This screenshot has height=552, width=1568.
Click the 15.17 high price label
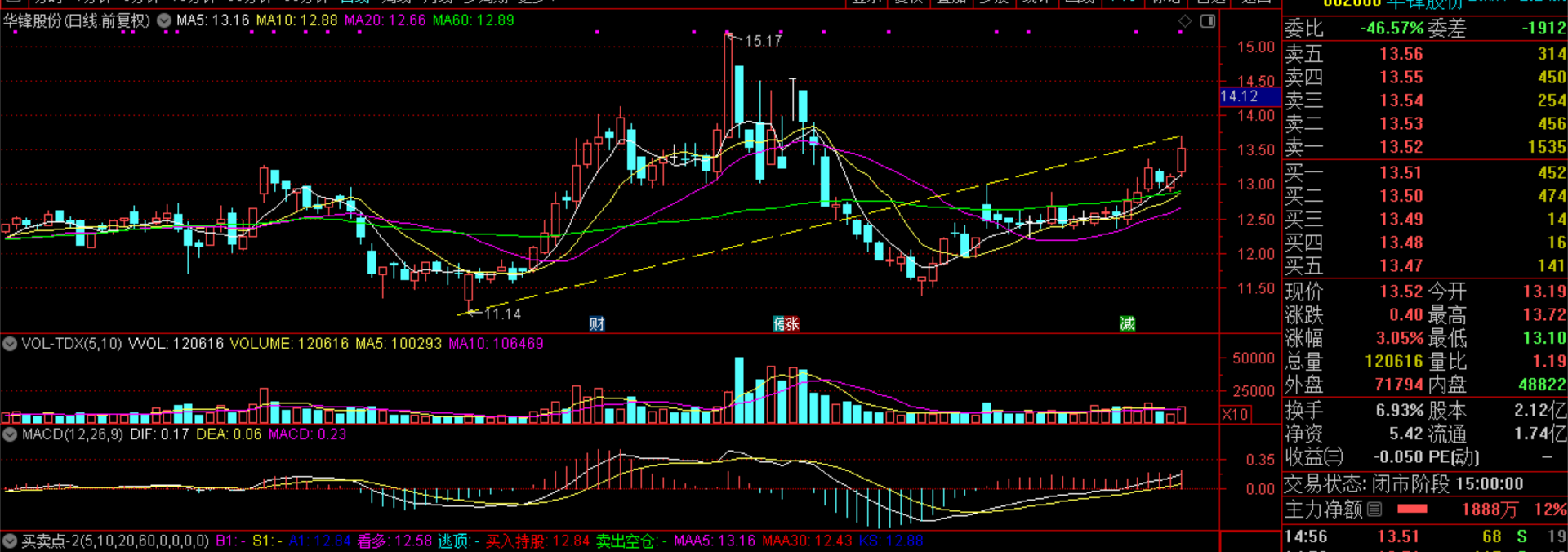tap(763, 41)
